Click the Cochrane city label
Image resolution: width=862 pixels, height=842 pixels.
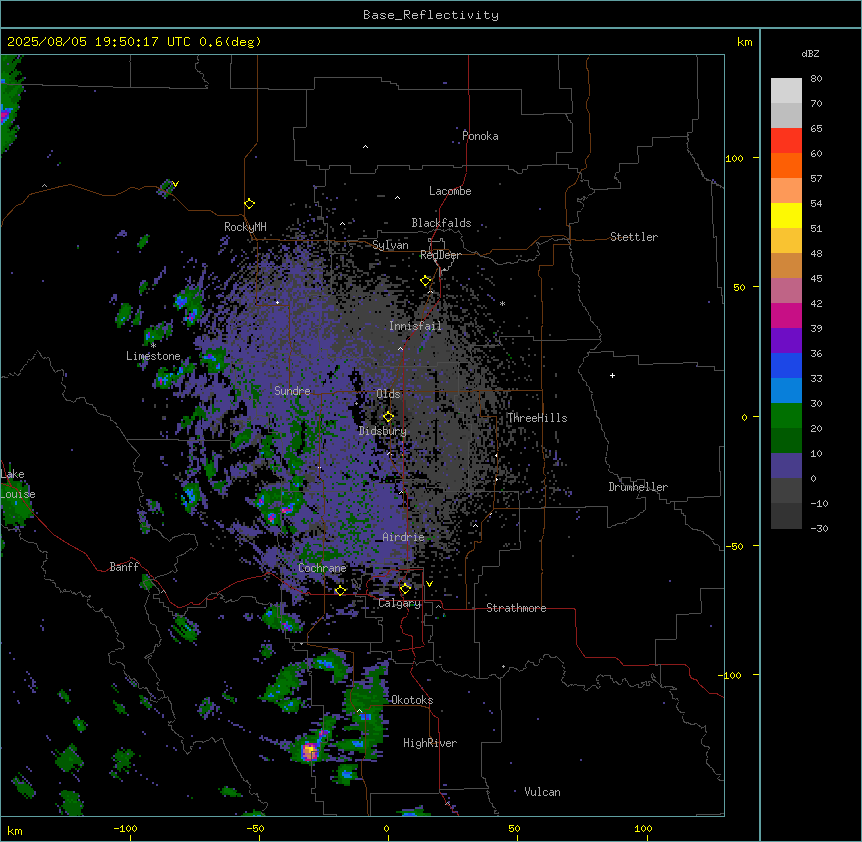(322, 568)
